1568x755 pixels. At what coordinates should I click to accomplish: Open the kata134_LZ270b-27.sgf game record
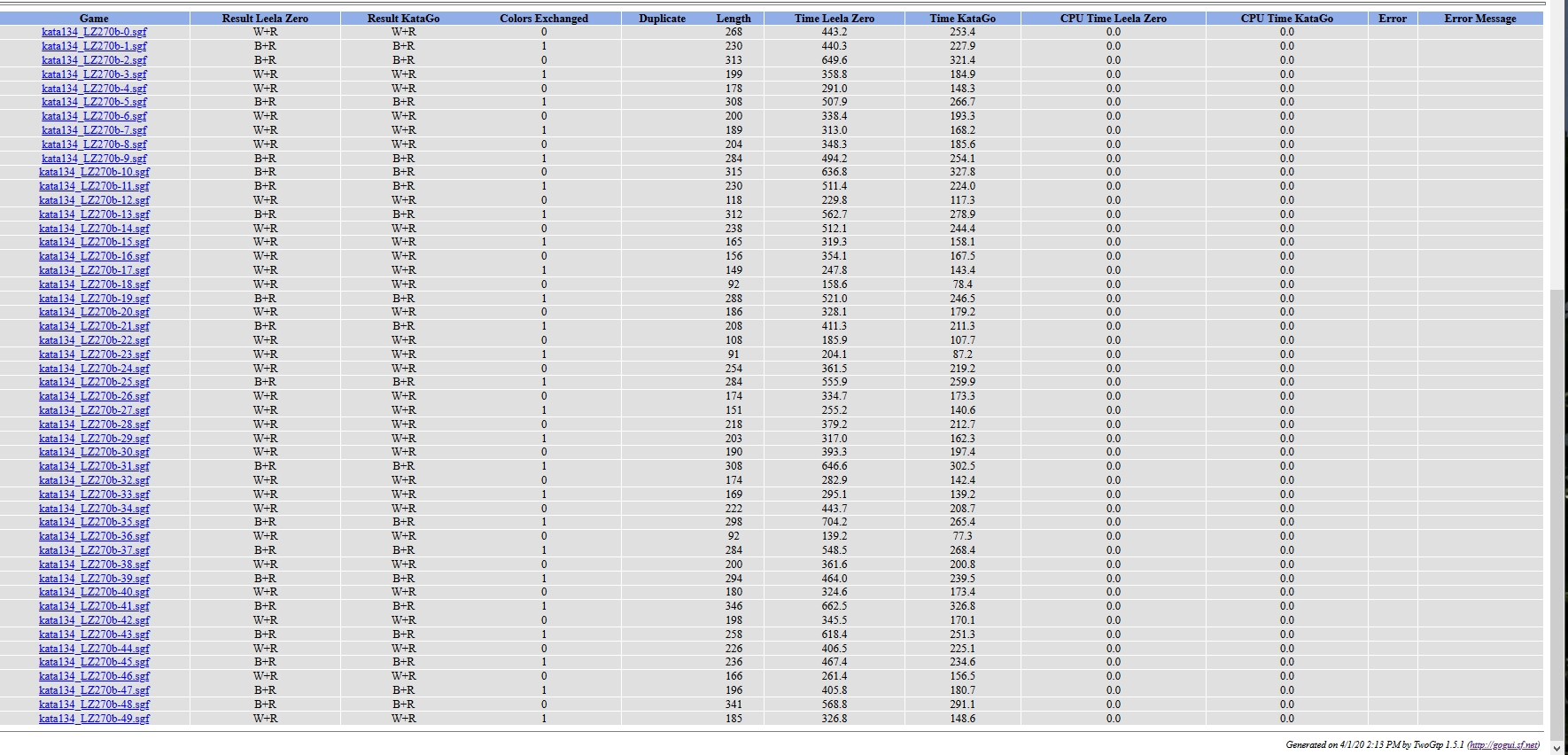point(94,410)
